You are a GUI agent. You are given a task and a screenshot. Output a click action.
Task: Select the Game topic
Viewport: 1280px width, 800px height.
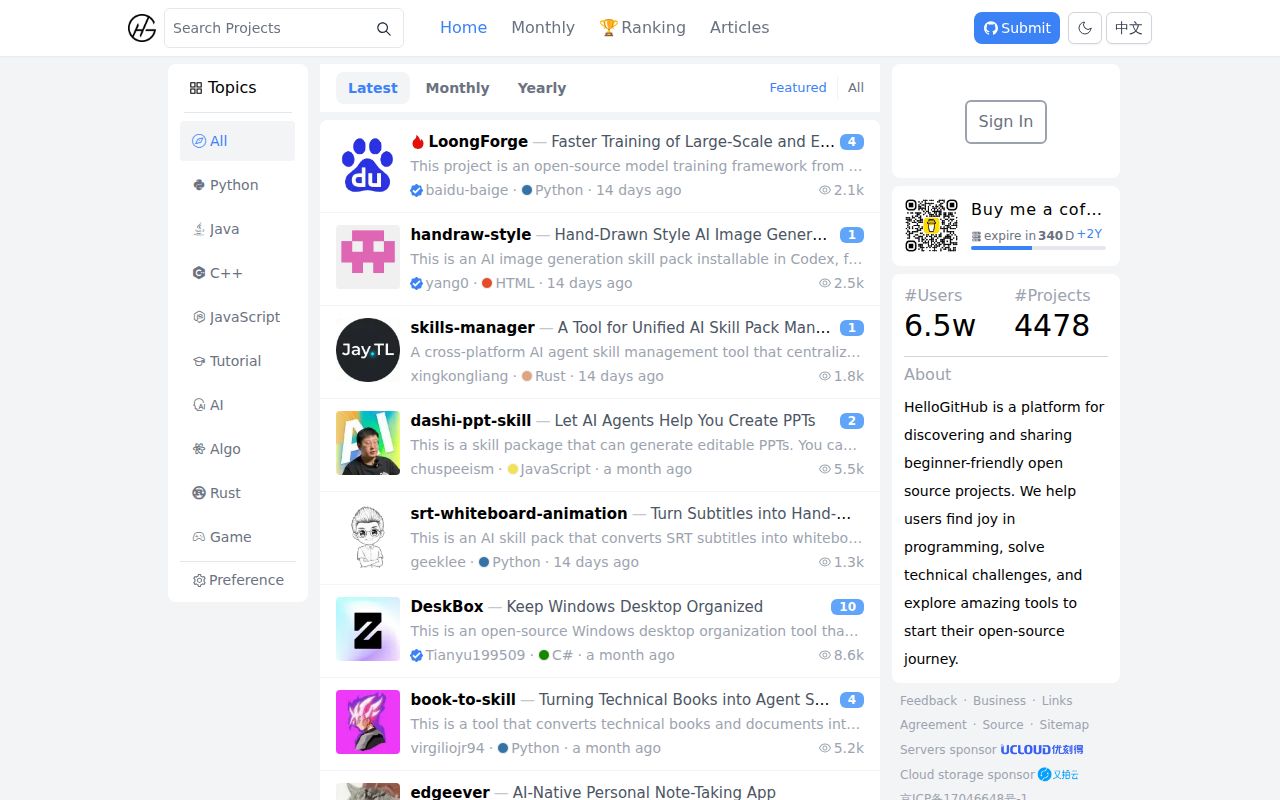click(x=237, y=537)
